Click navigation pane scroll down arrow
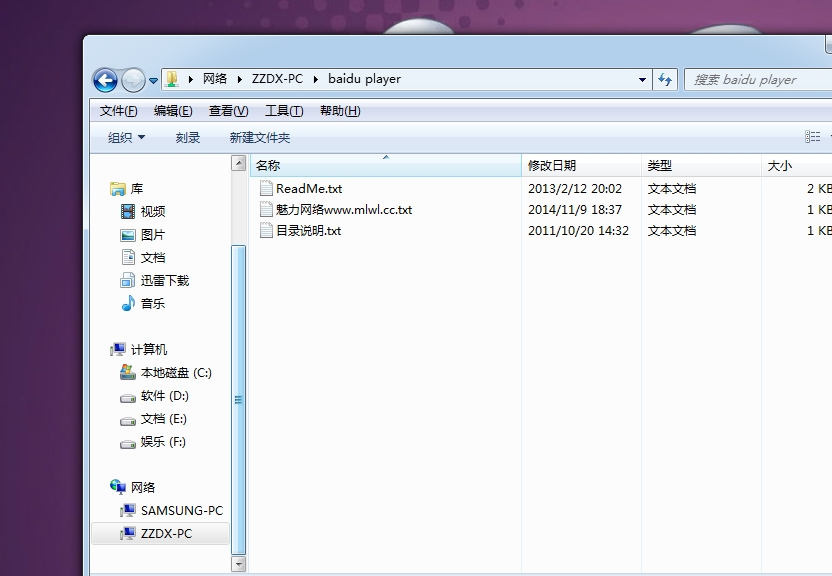 click(239, 564)
